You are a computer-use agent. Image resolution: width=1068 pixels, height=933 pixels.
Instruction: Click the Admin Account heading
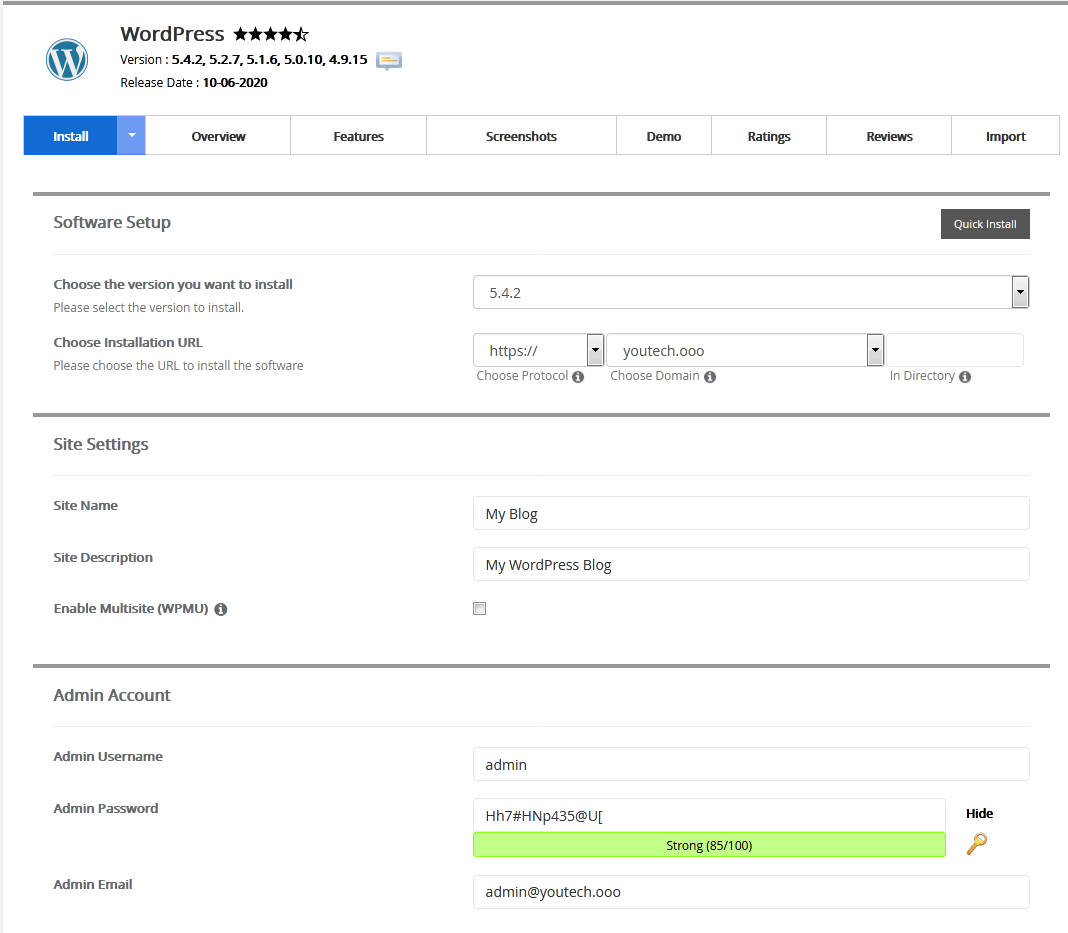tap(112, 695)
